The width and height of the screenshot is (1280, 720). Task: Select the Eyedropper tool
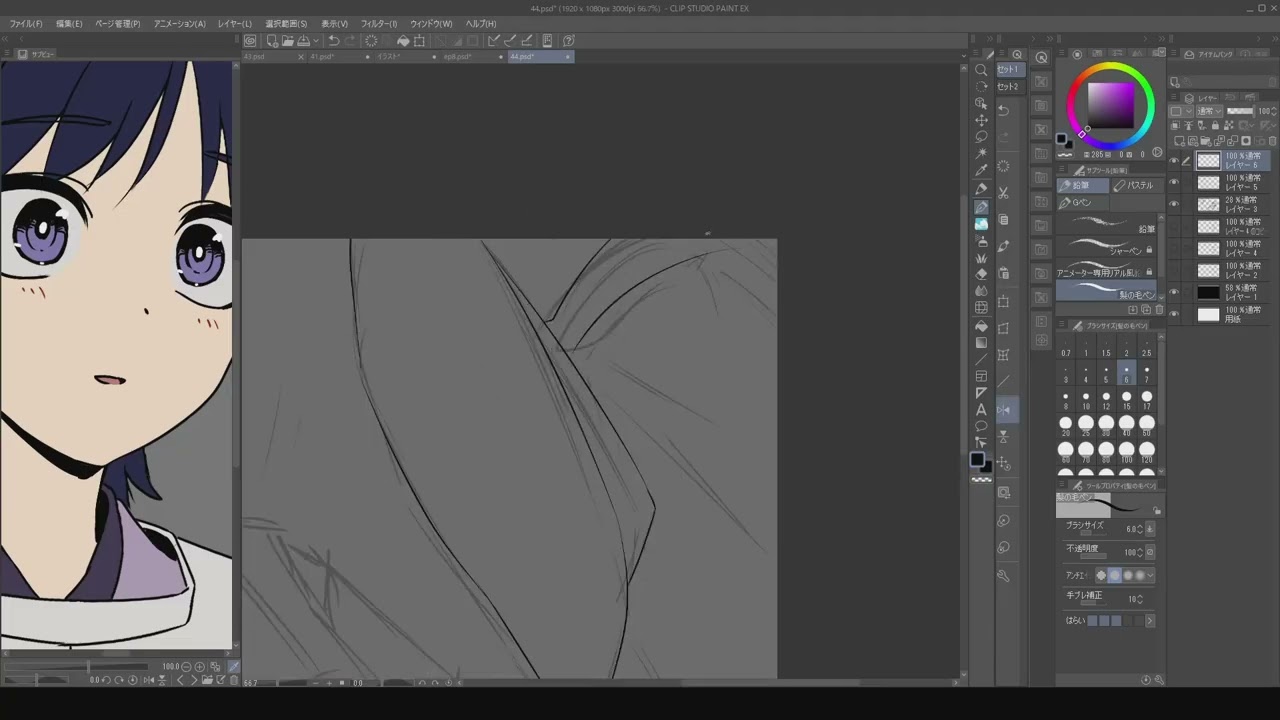981,171
